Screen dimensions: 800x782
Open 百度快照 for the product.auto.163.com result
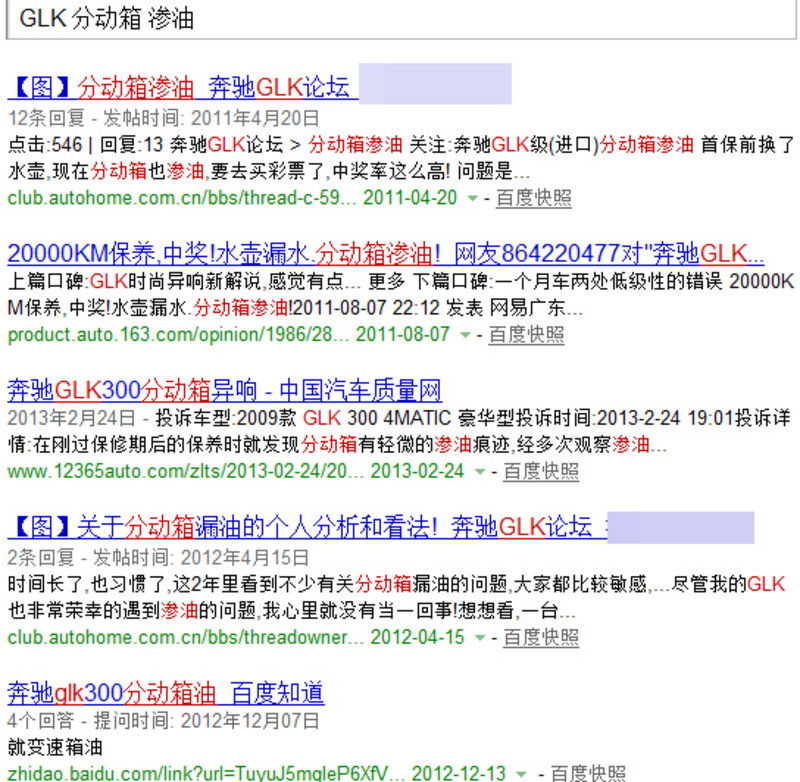pos(526,335)
